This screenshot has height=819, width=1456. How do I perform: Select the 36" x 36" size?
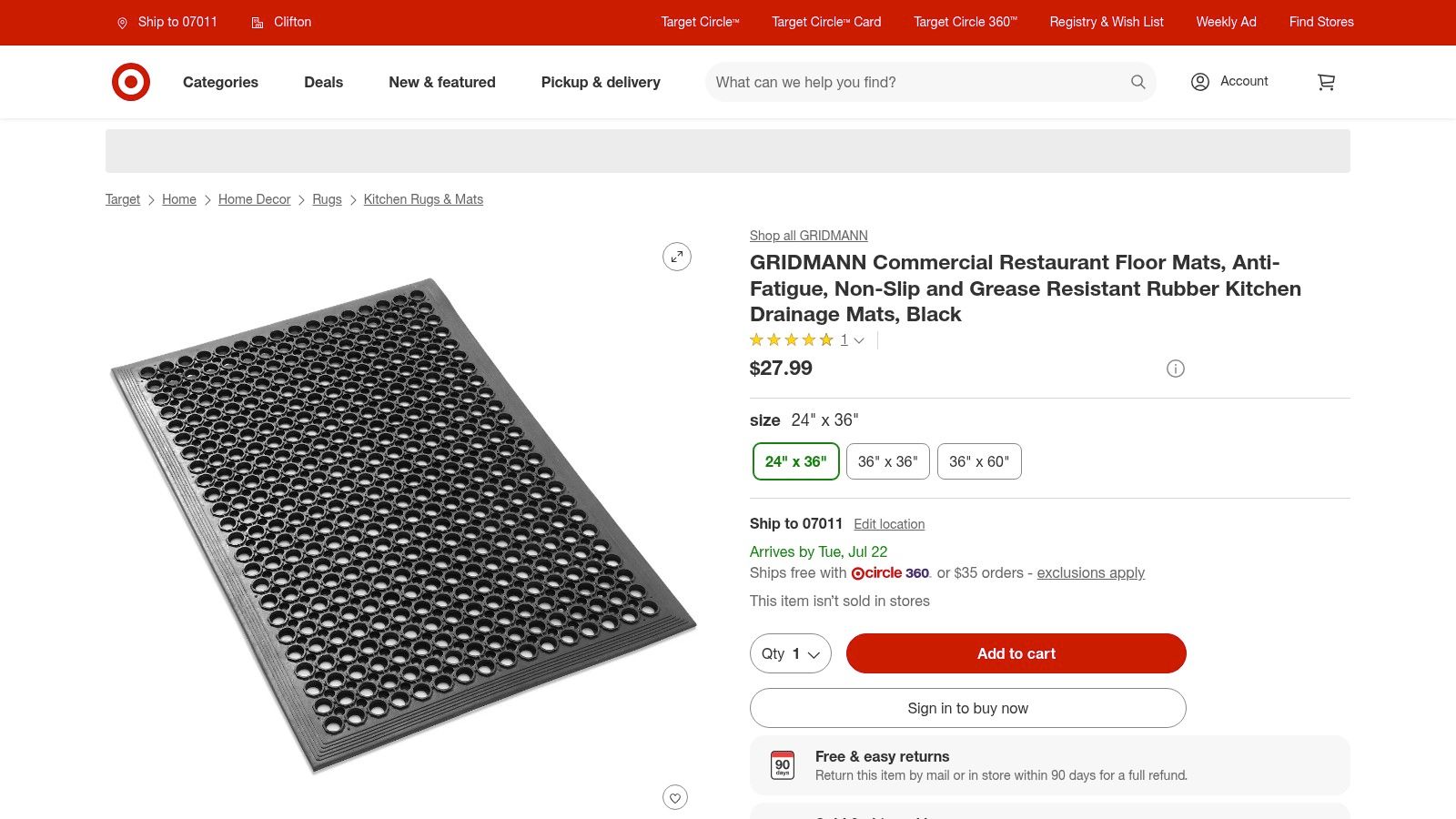pos(887,461)
